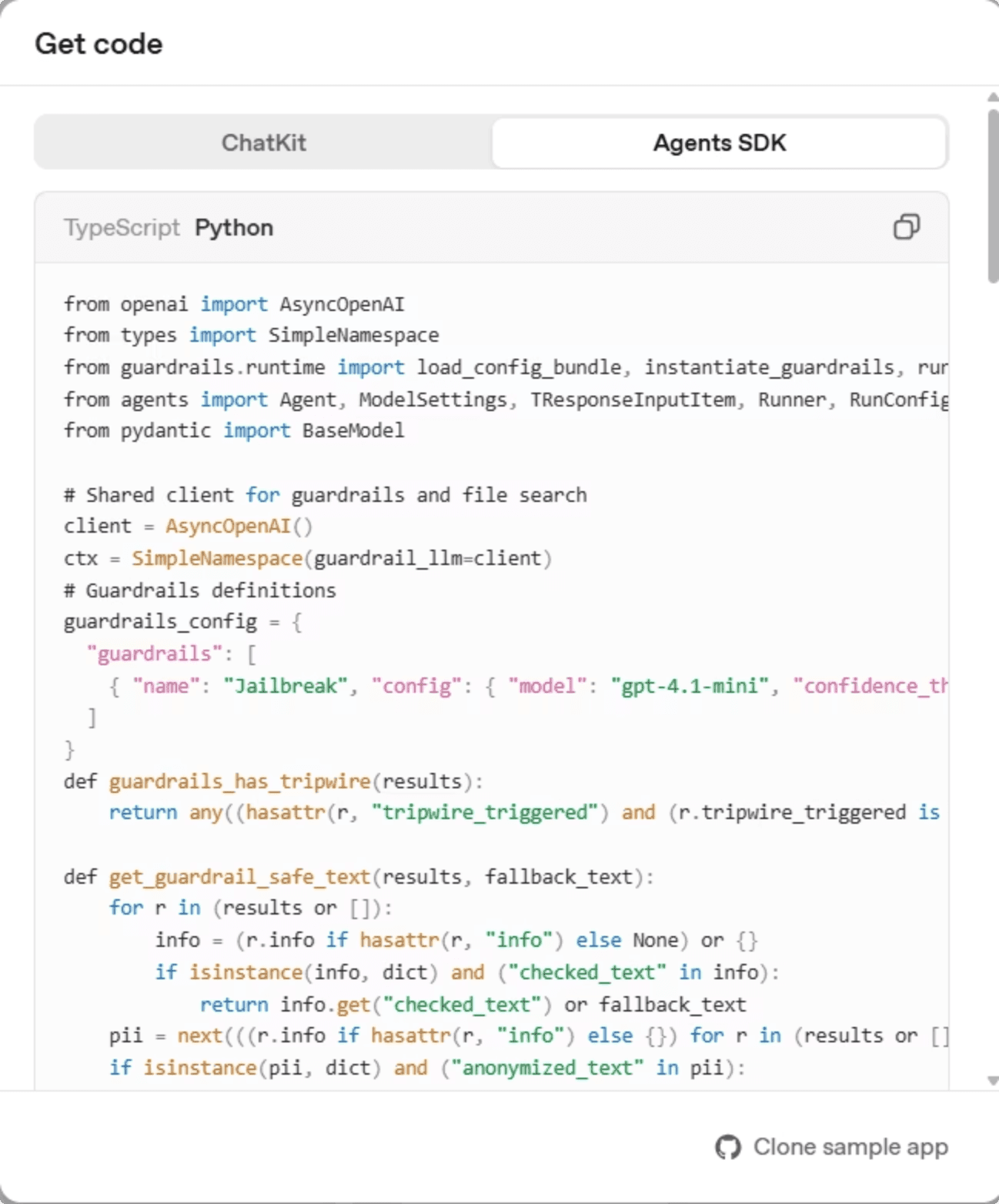The width and height of the screenshot is (999, 1204).
Task: Switch code language to TypeScript
Action: tap(122, 228)
